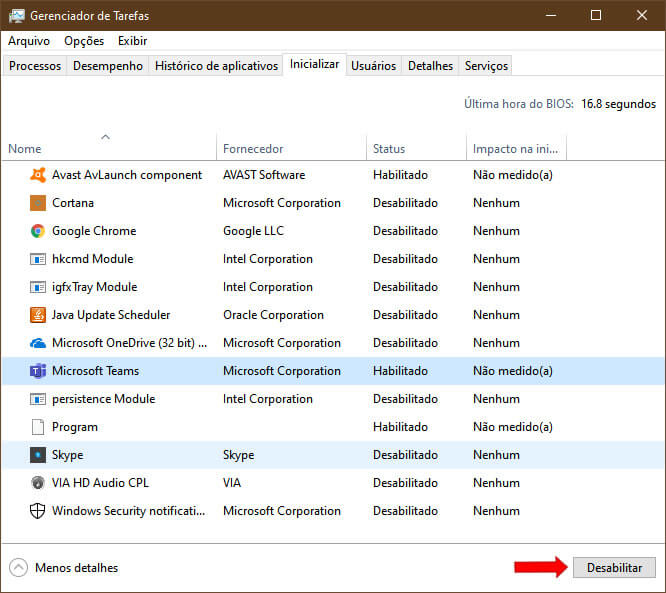Collapse view with the Menos detalhes arrow
The width and height of the screenshot is (666, 593).
(x=18, y=568)
